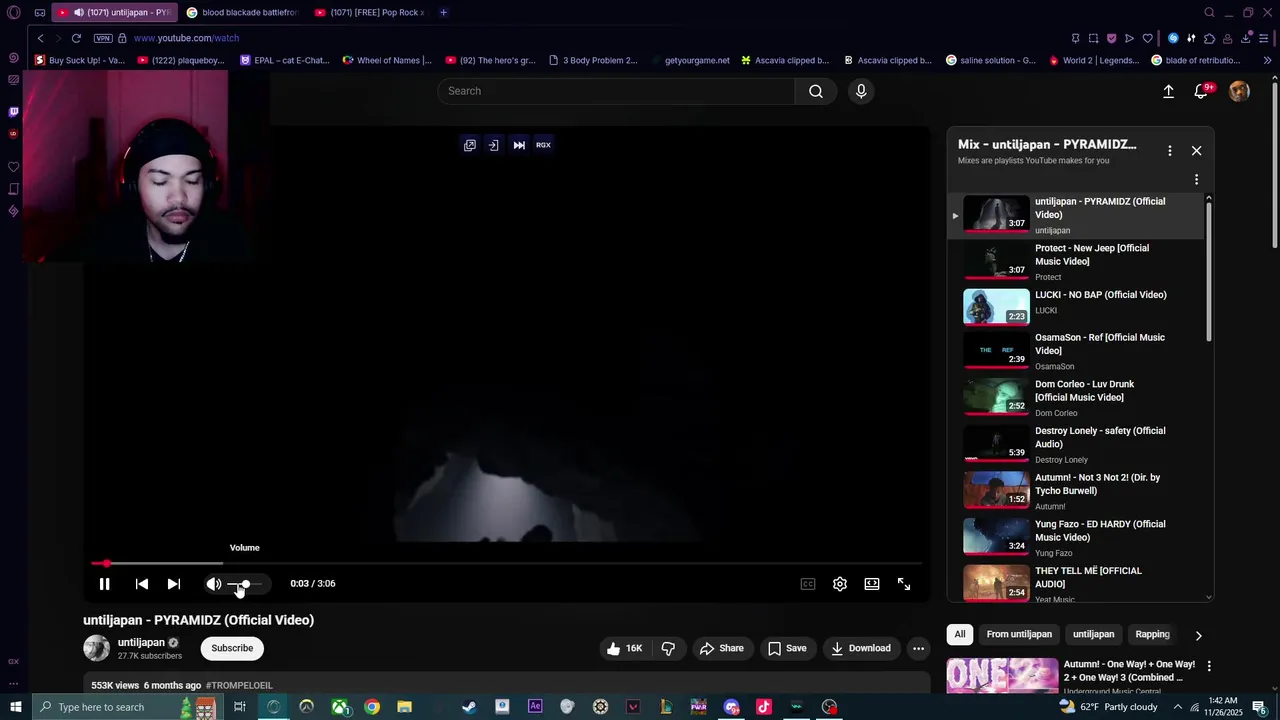The width and height of the screenshot is (1280, 720).
Task: Reload the current page
Action: click(76, 38)
